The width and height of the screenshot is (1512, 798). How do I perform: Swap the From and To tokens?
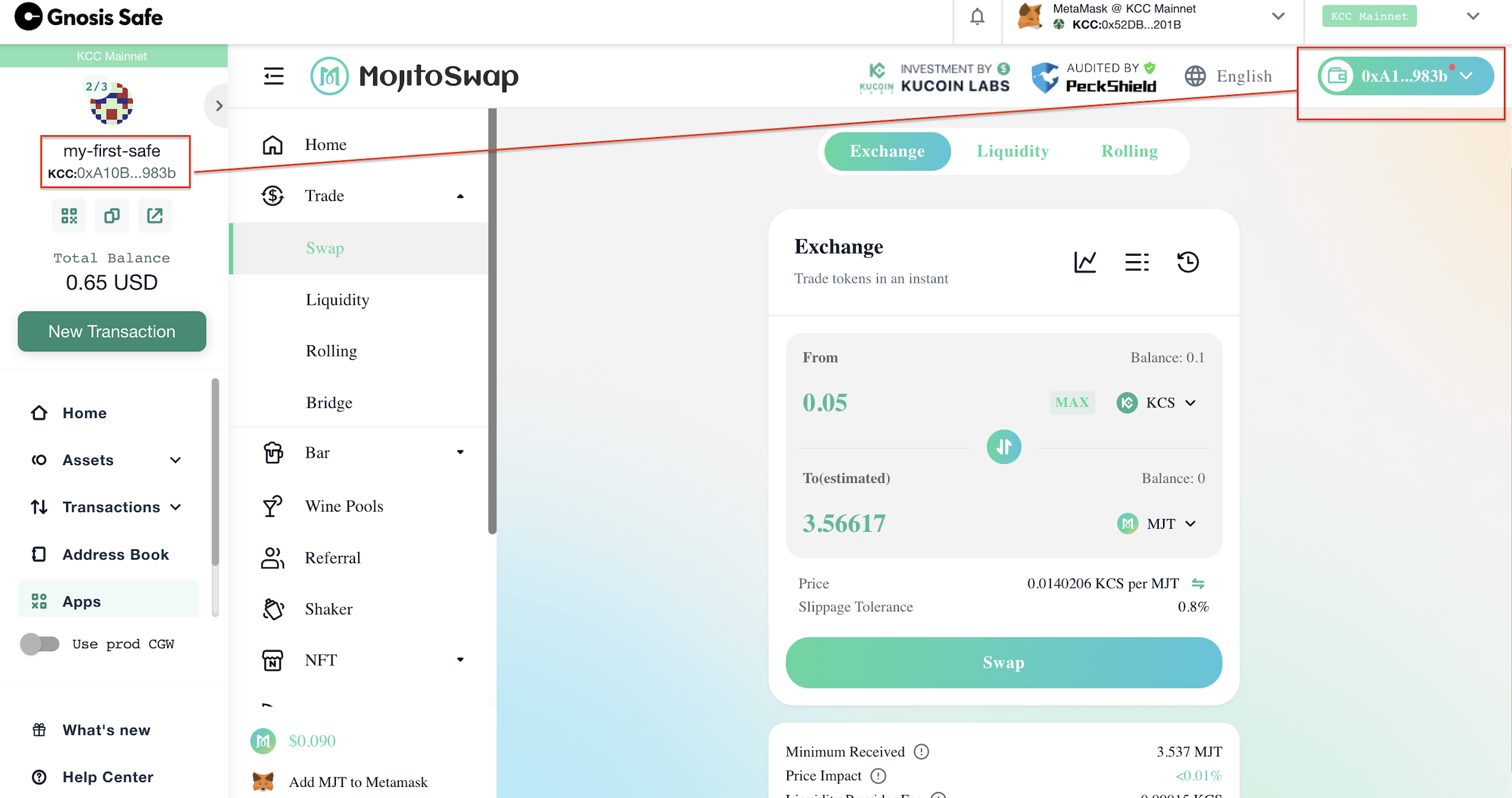1003,447
